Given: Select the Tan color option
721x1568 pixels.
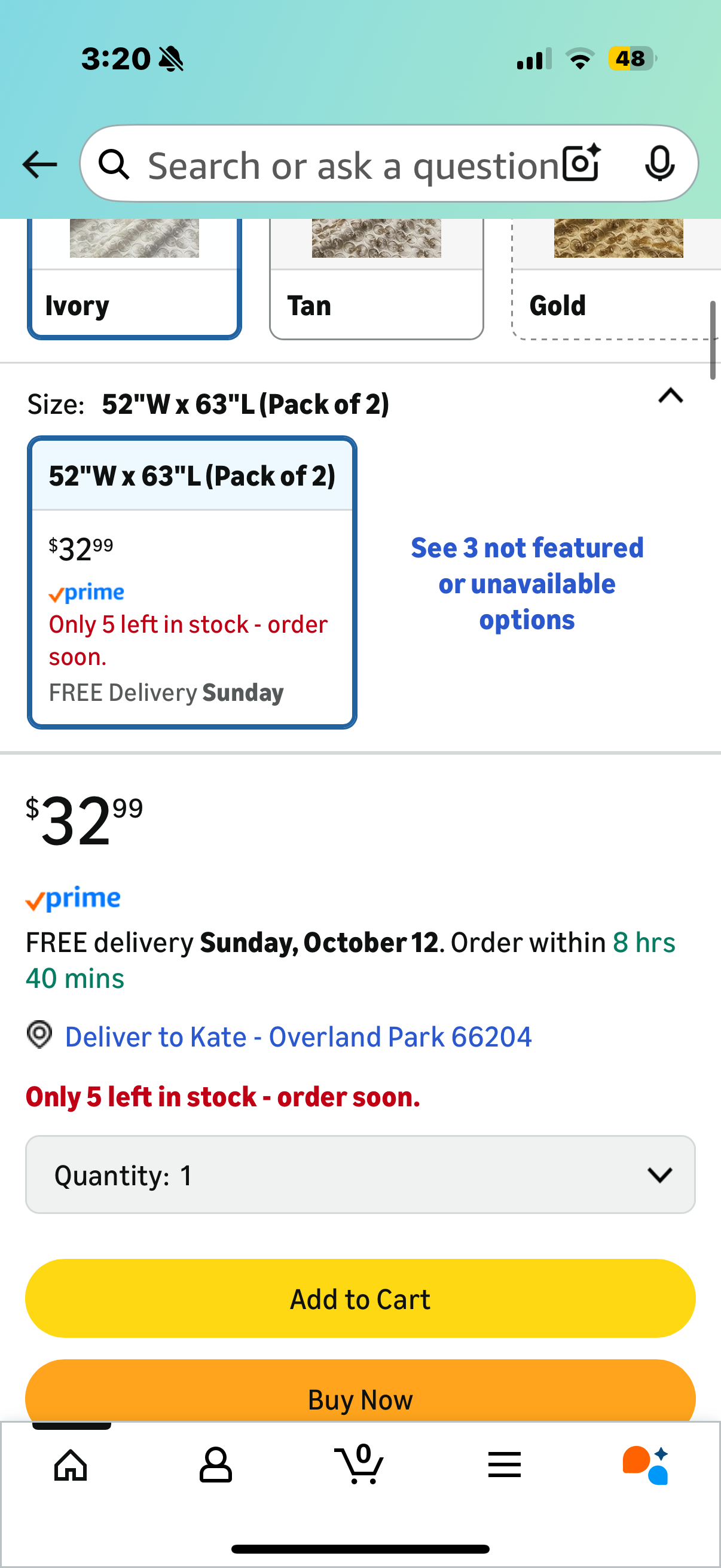Looking at the screenshot, I should (x=376, y=280).
